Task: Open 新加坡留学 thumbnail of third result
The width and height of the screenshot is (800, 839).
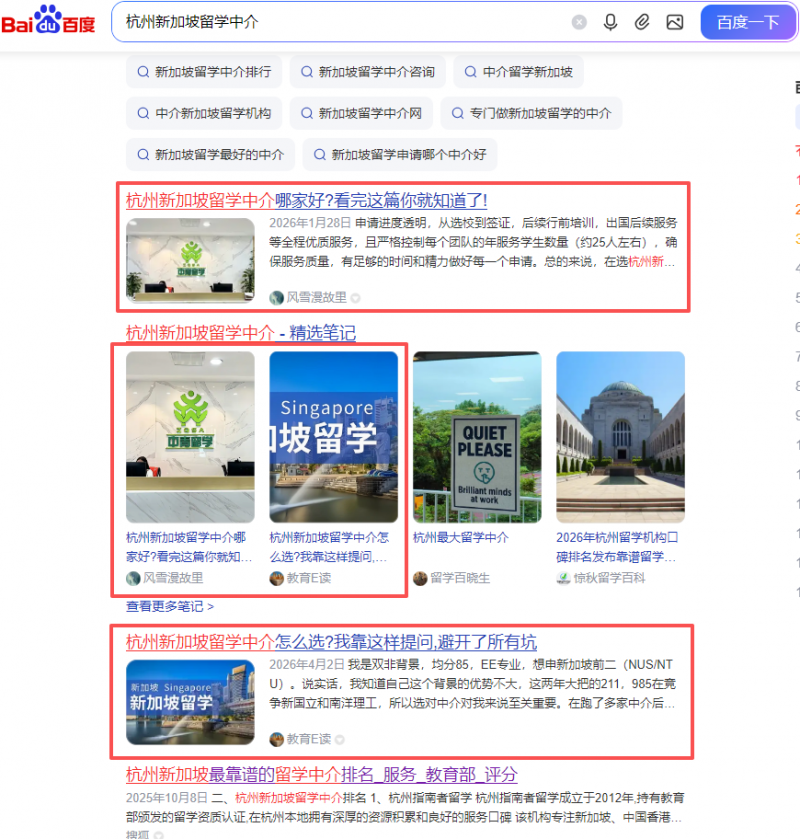Action: pos(191,702)
